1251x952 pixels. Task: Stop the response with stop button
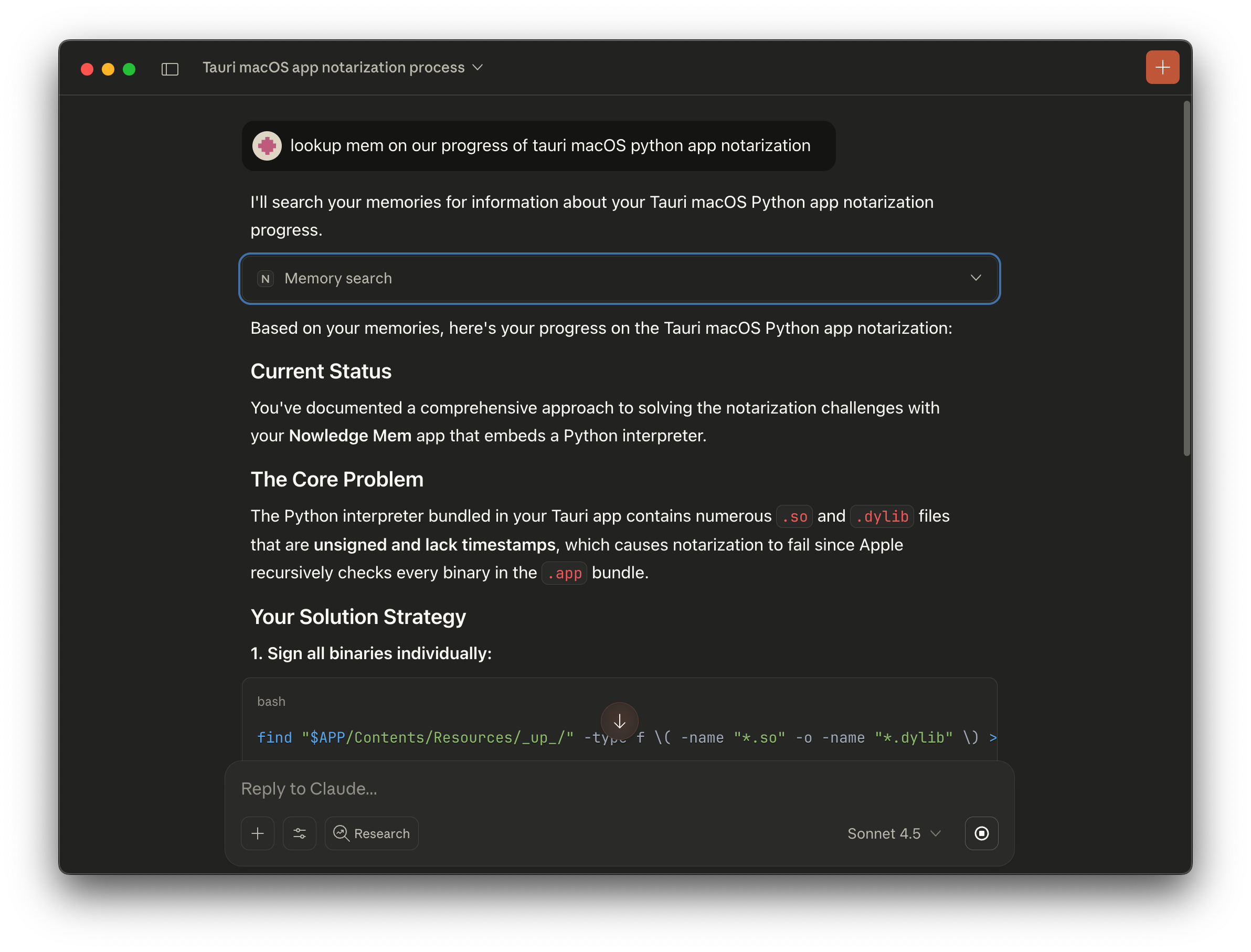981,833
